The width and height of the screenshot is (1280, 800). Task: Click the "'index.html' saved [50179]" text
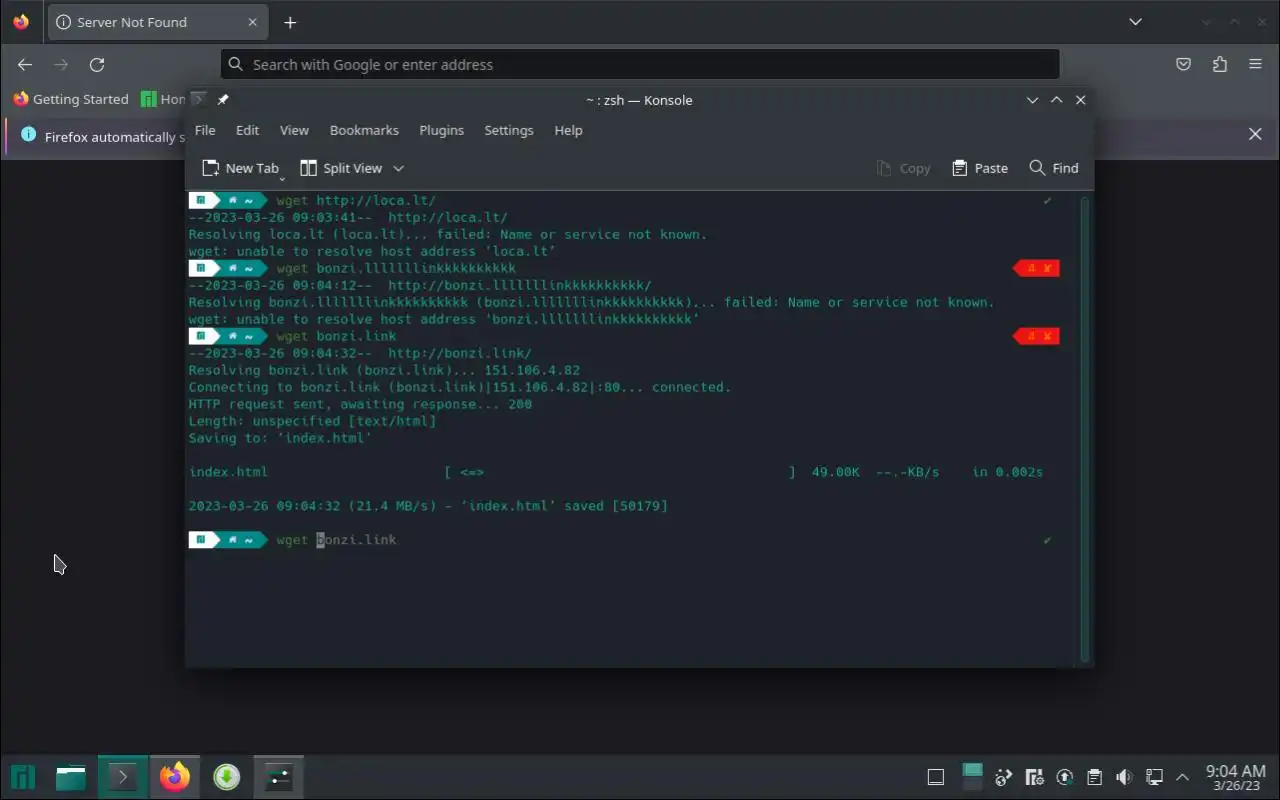click(564, 506)
